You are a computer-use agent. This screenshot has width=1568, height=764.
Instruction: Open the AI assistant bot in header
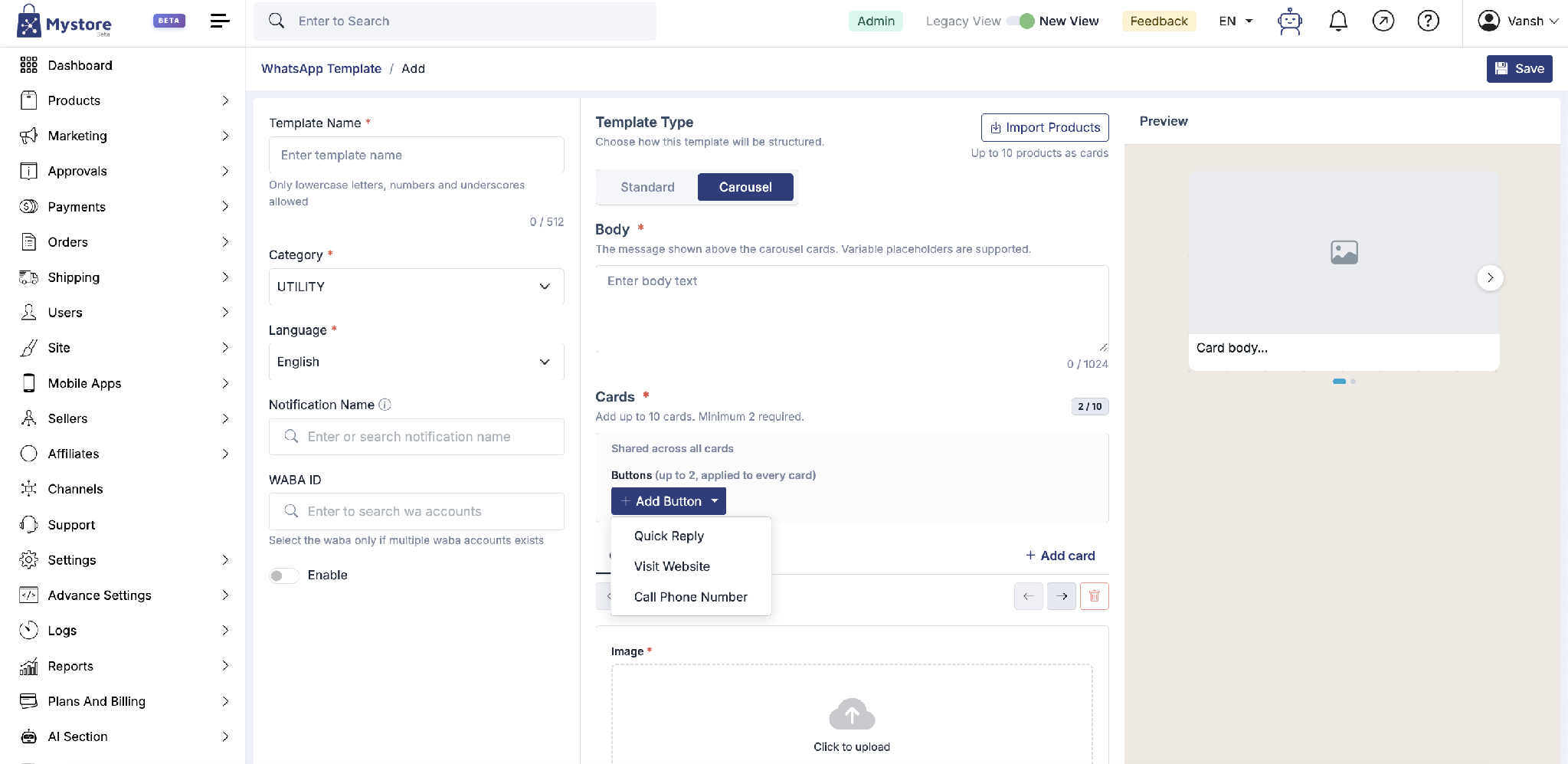(1290, 21)
